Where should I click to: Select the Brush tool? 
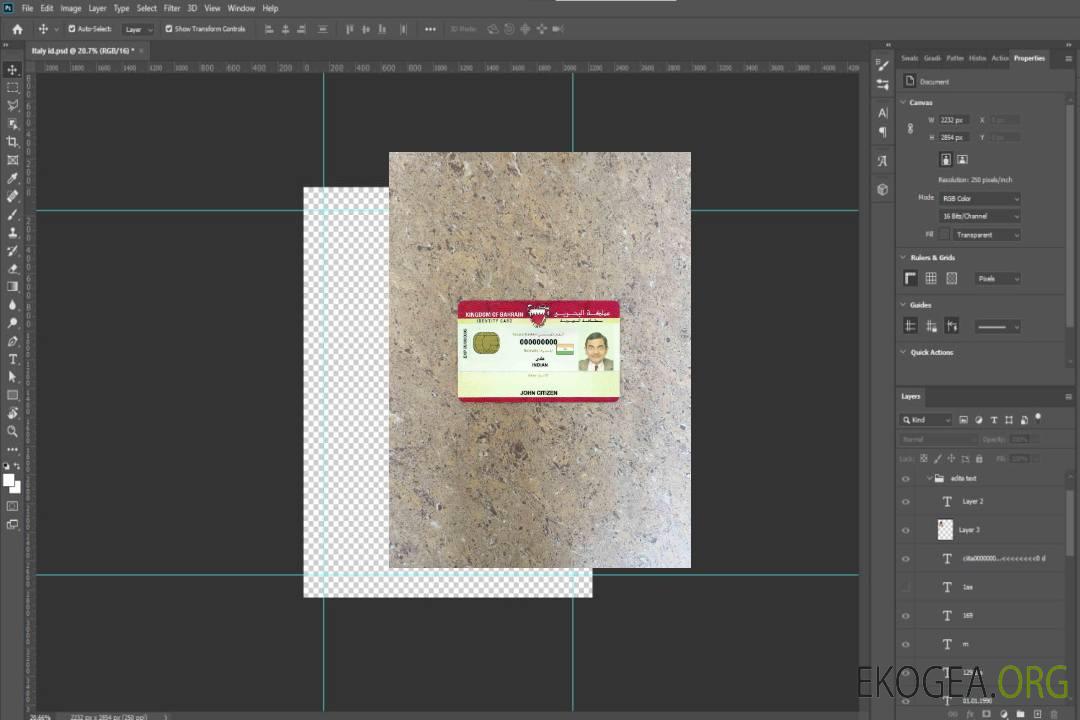pos(12,214)
